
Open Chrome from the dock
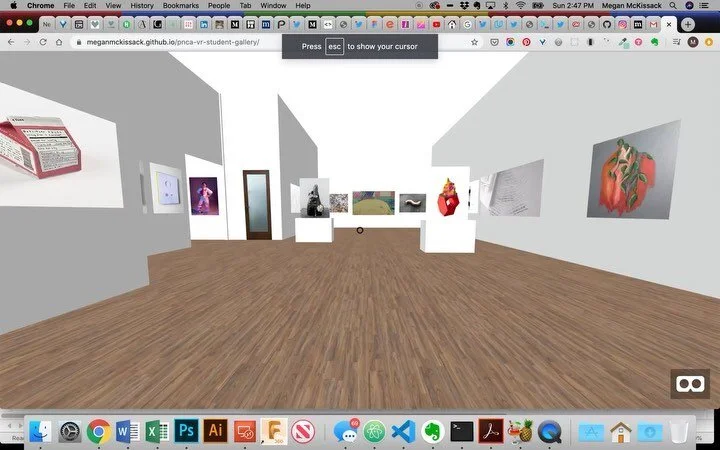pyautogui.click(x=99, y=432)
